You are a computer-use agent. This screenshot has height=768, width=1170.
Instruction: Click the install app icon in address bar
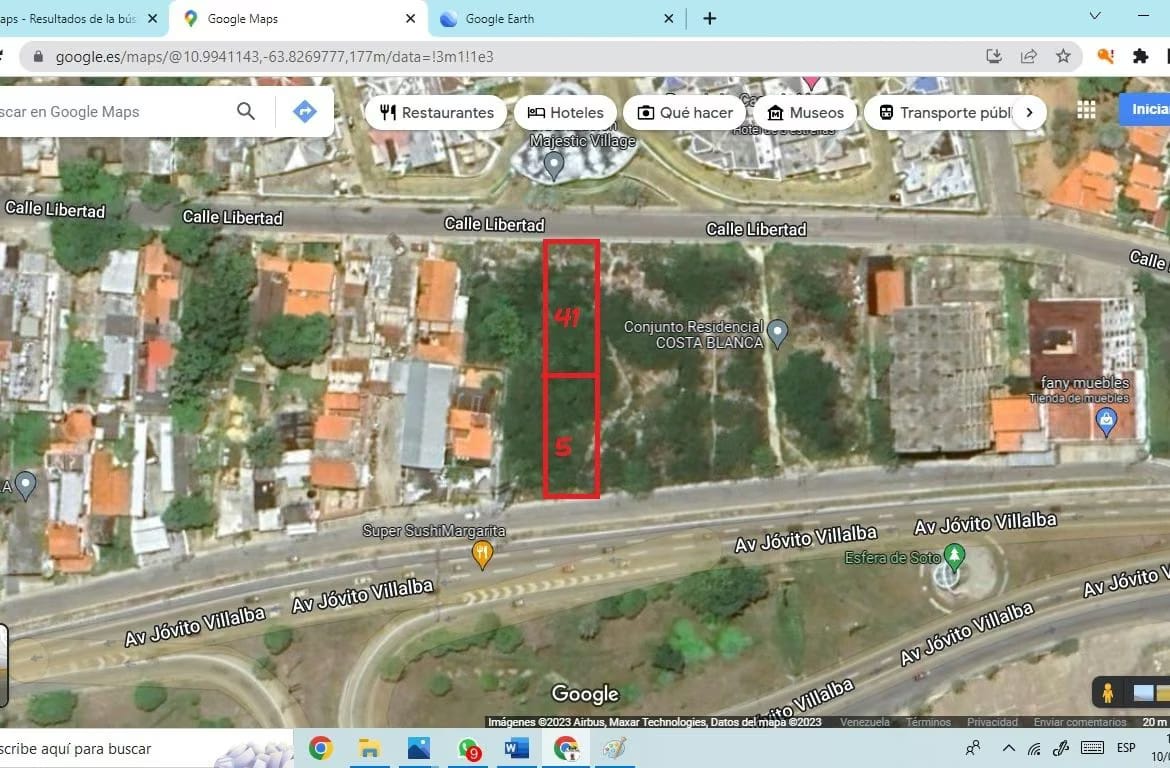993,56
